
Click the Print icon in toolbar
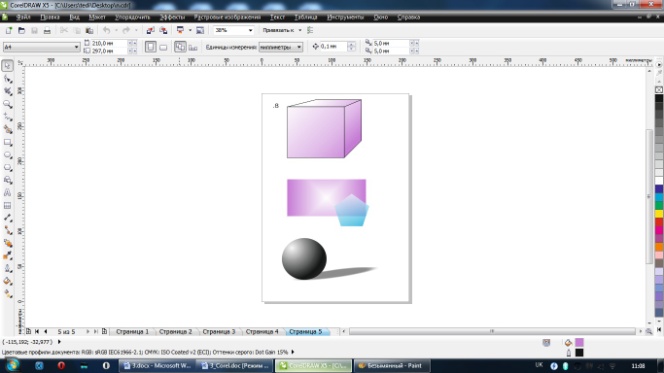(x=47, y=30)
